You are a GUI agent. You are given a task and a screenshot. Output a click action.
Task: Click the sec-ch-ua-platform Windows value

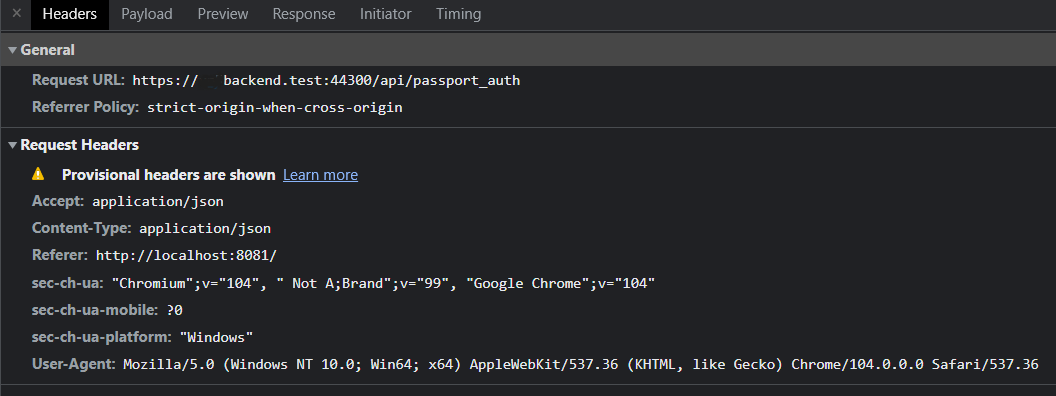(216, 337)
